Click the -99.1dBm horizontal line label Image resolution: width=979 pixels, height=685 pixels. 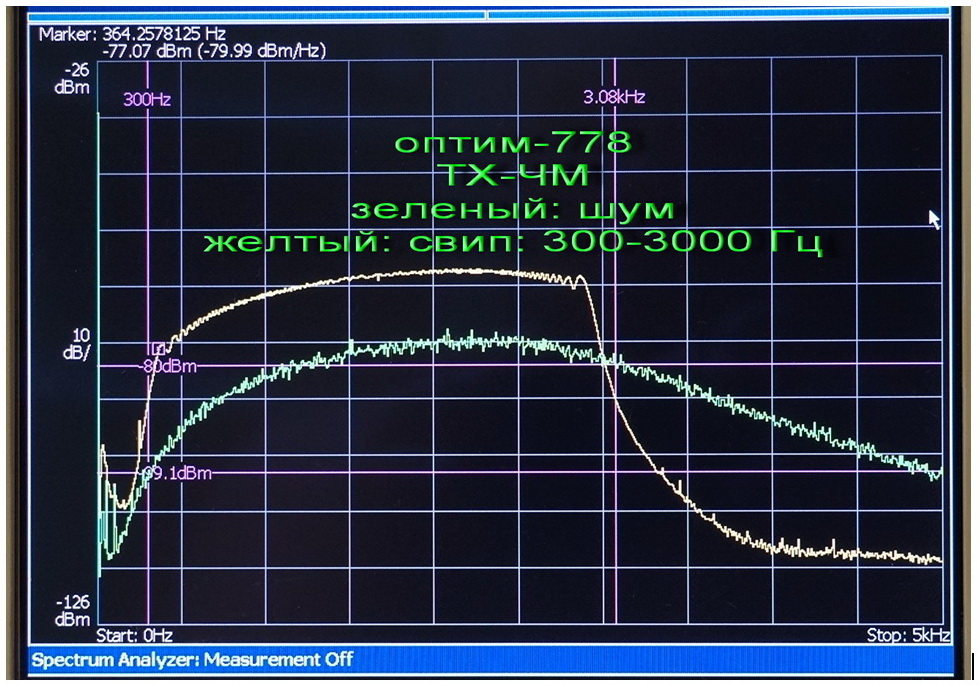pyautogui.click(x=177, y=473)
